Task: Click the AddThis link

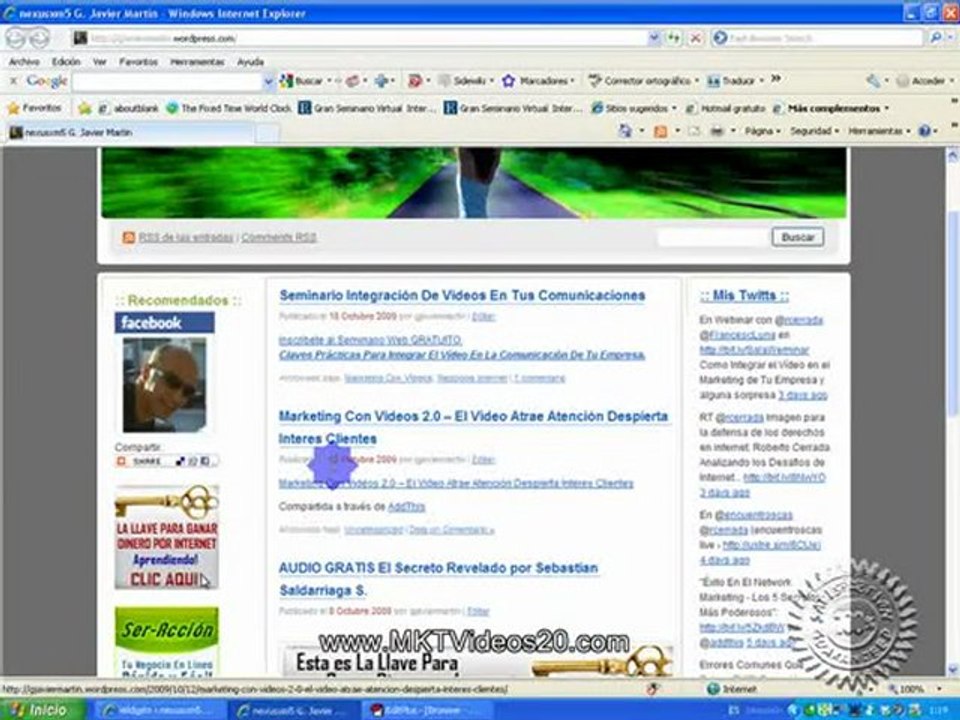Action: [x=407, y=506]
